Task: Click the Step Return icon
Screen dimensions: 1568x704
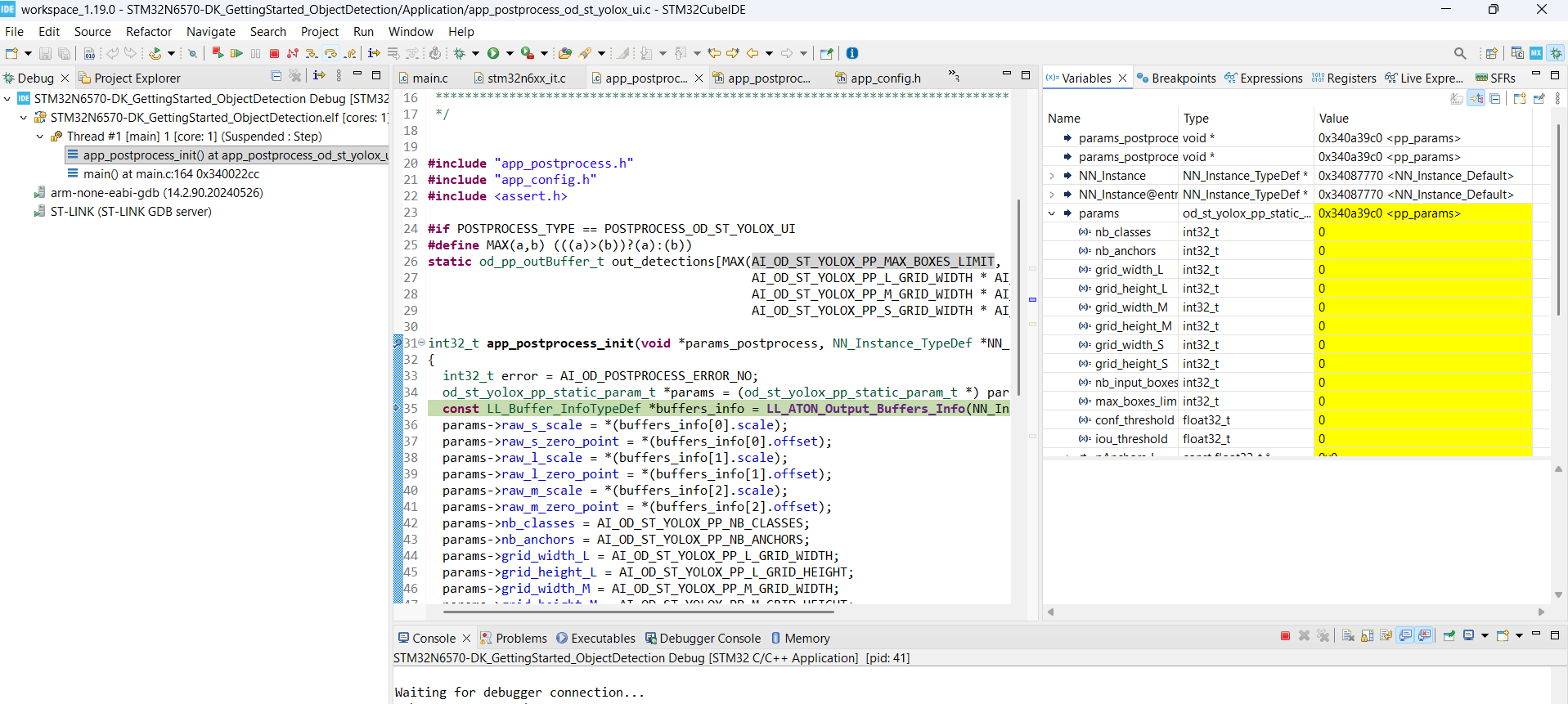Action: tap(350, 53)
